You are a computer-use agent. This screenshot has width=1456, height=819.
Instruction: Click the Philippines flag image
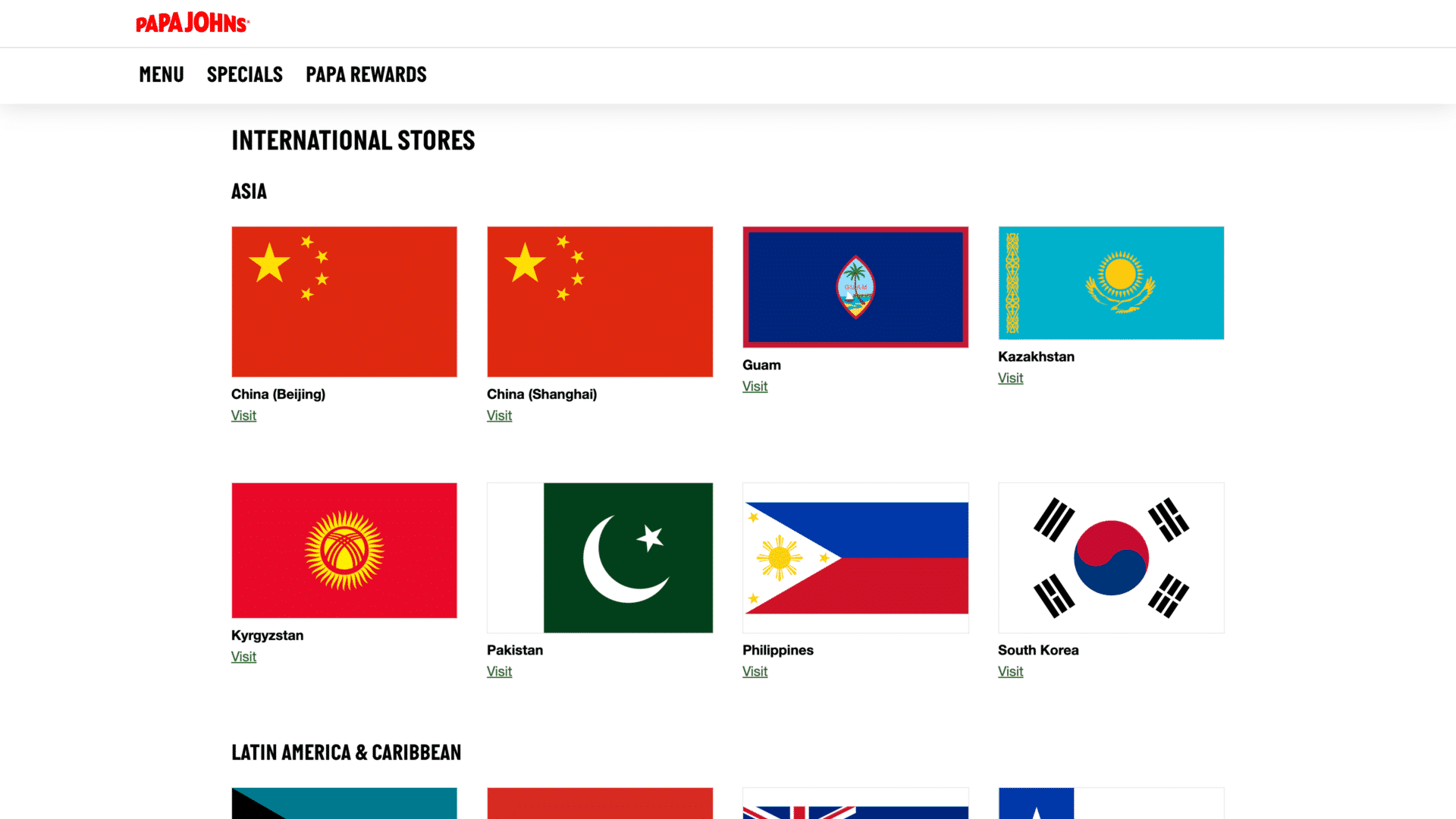click(x=855, y=557)
